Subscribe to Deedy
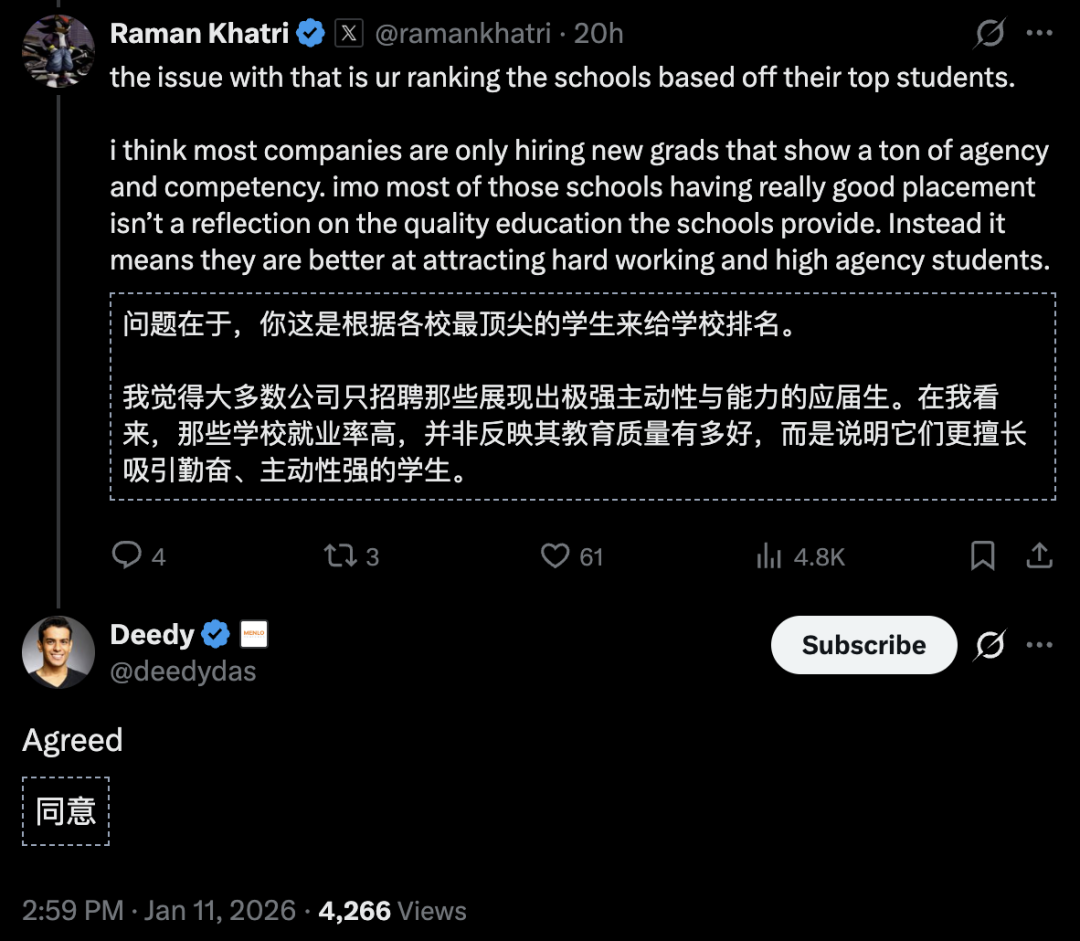Screen dimensions: 1080x941 [863, 645]
